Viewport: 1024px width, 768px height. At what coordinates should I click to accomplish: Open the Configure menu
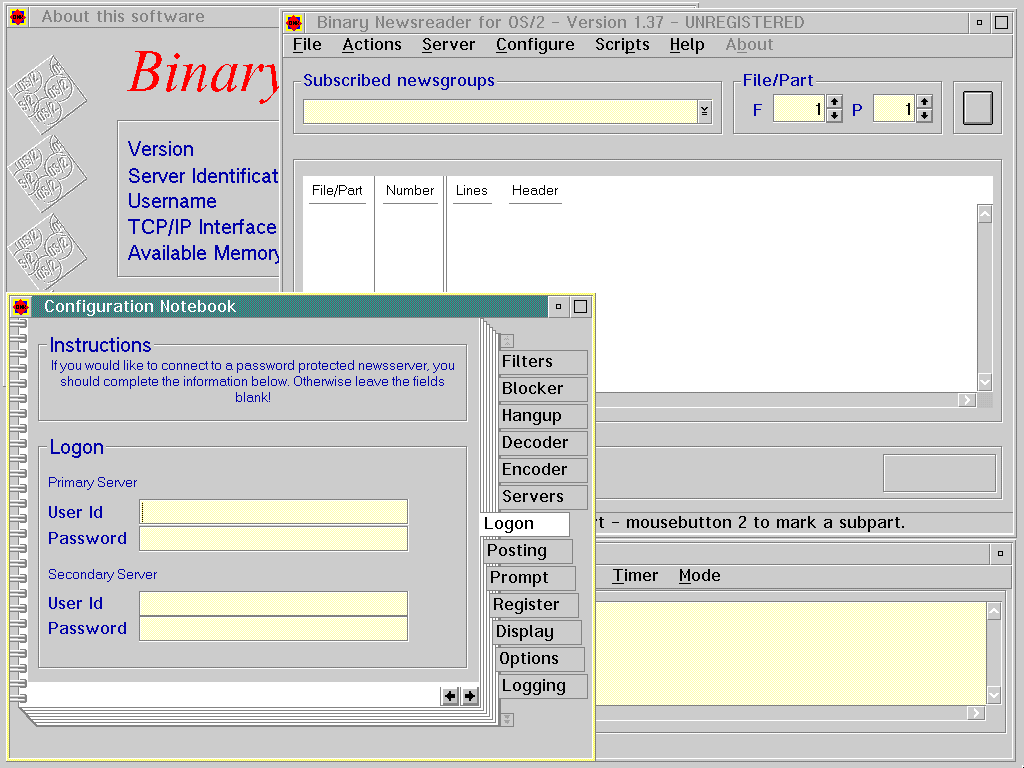(535, 44)
